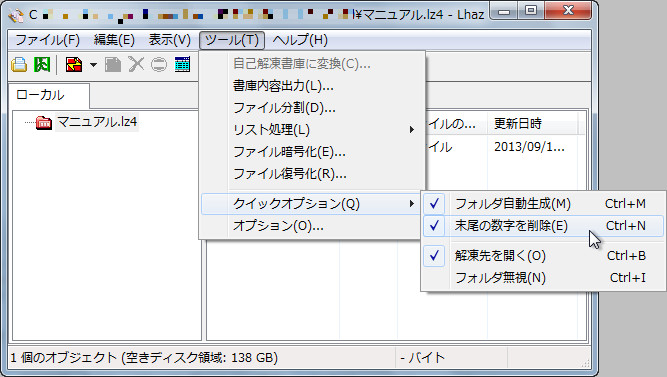Click the green extract toolbar icon

42,65
